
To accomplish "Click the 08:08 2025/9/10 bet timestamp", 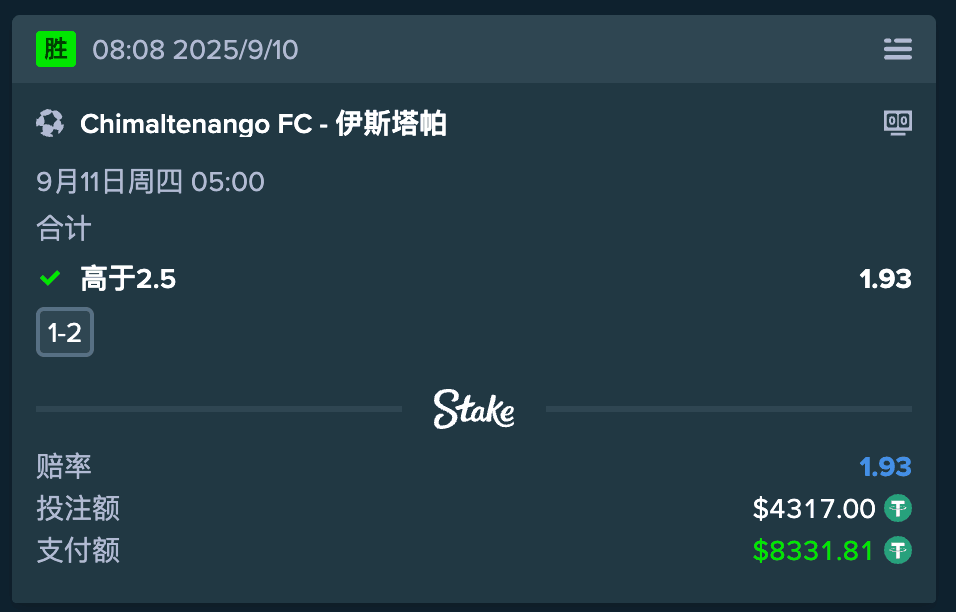I will 195,50.
